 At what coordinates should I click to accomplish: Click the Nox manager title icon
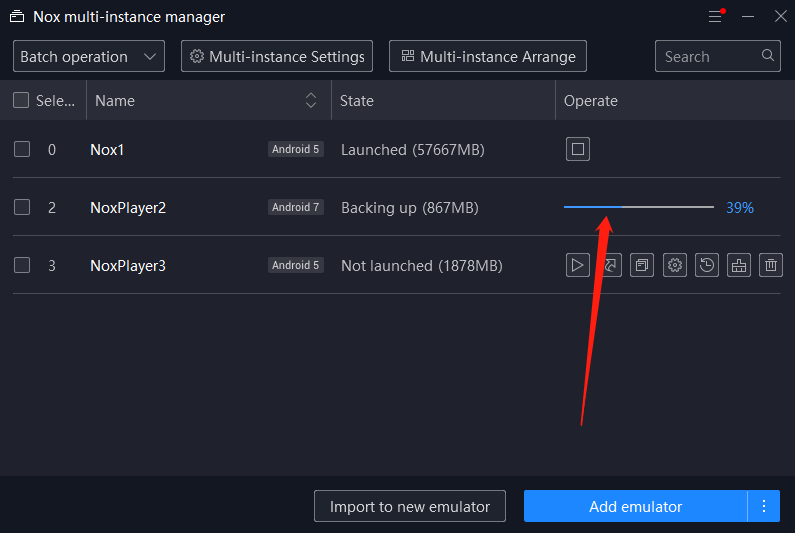tap(17, 17)
